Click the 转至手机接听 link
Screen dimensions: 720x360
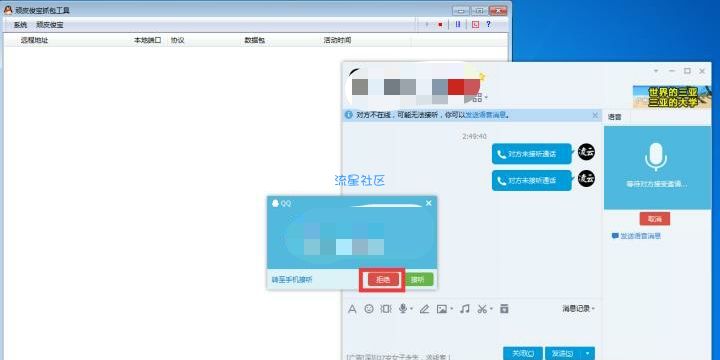pyautogui.click(x=292, y=280)
